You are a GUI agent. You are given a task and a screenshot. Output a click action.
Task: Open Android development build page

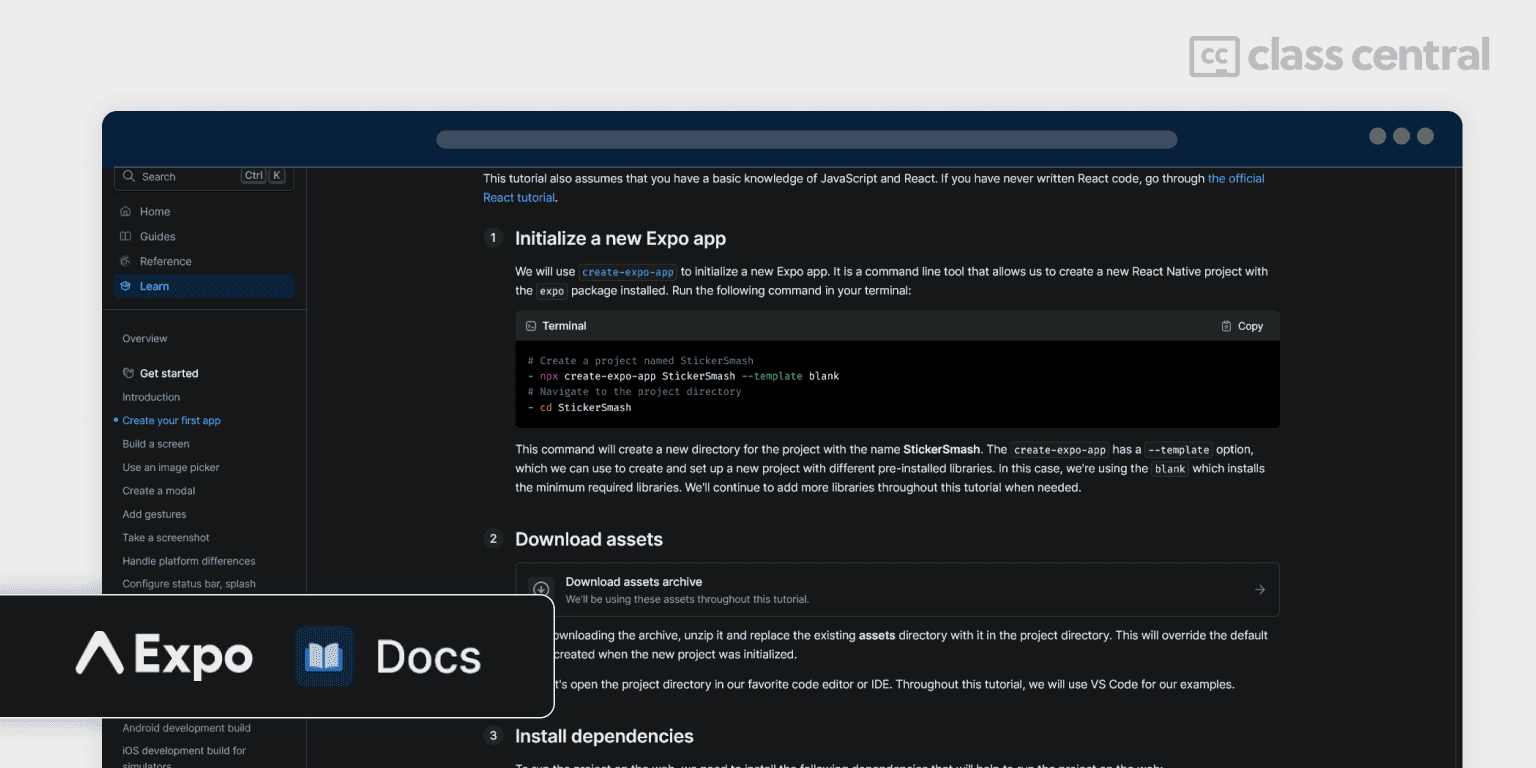pyautogui.click(x=187, y=728)
